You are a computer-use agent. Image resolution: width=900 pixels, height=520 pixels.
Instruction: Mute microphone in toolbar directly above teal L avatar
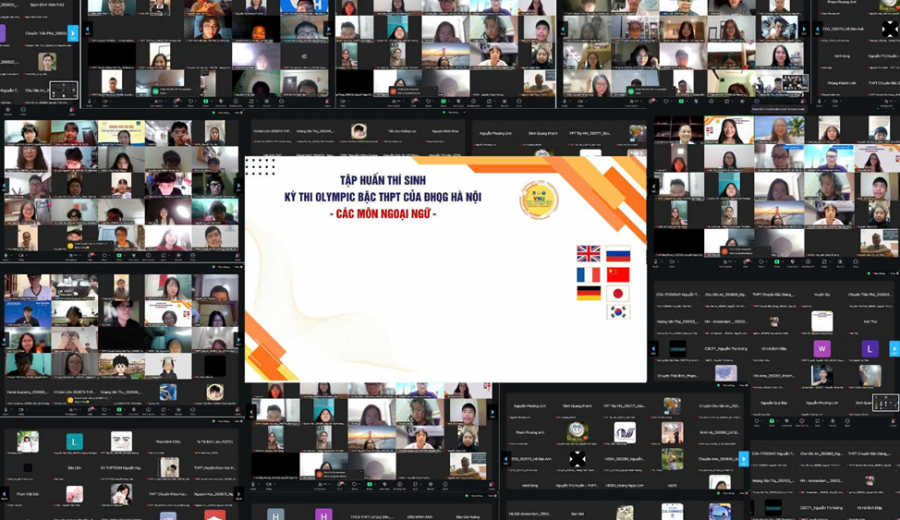[7, 410]
